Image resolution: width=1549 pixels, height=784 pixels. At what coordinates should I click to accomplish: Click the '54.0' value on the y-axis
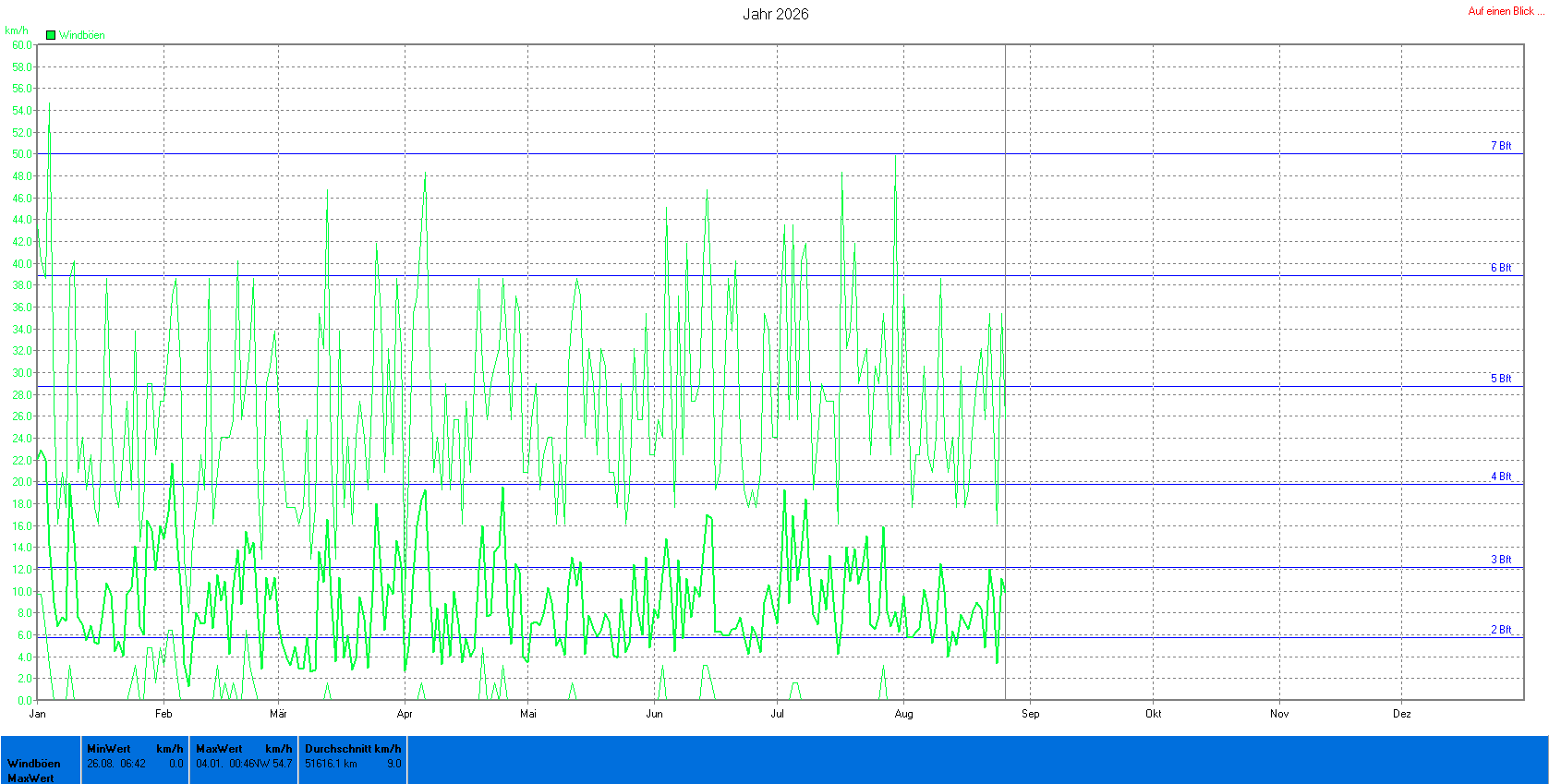22,111
